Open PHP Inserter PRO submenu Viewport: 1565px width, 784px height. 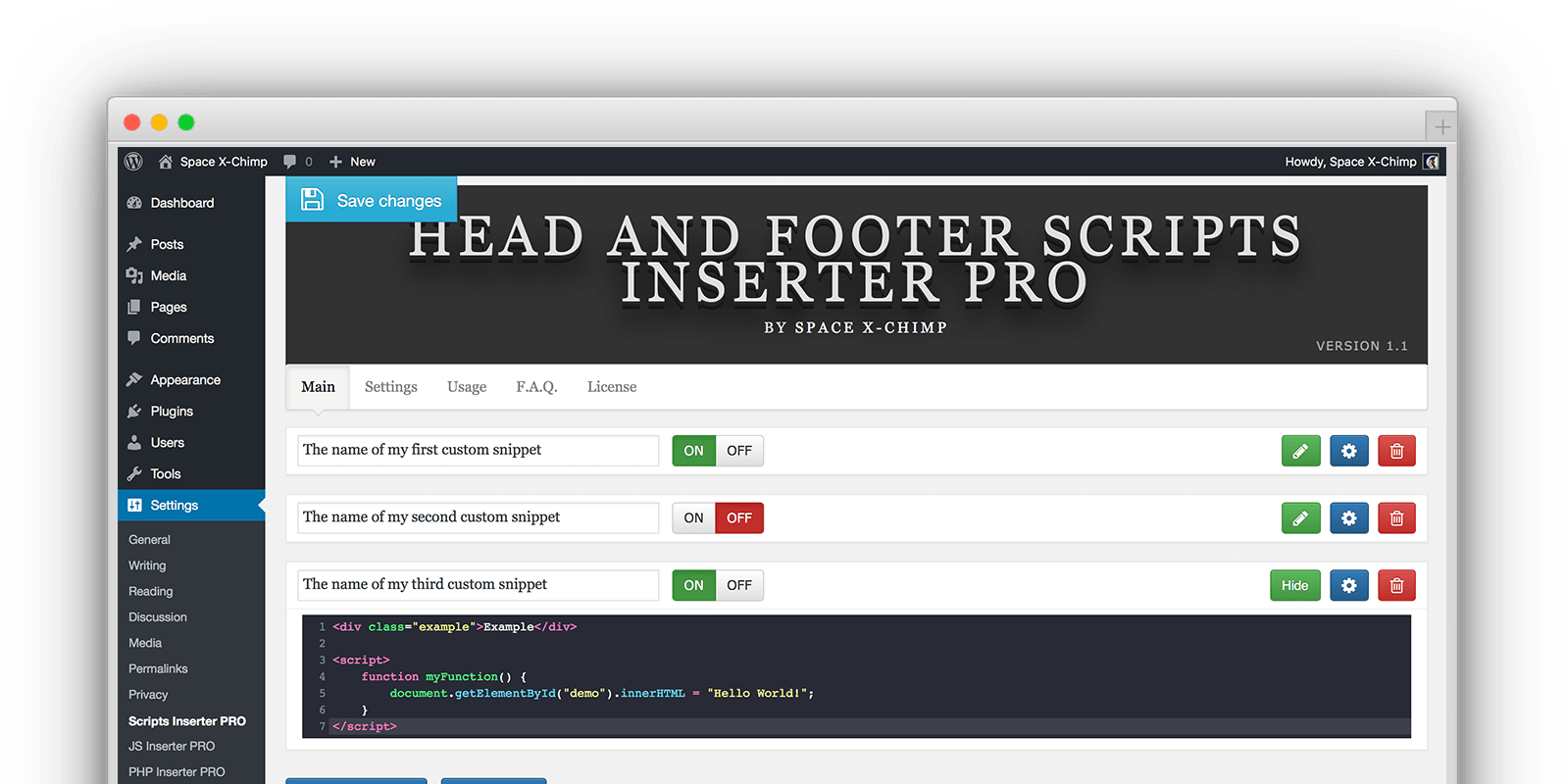177,772
